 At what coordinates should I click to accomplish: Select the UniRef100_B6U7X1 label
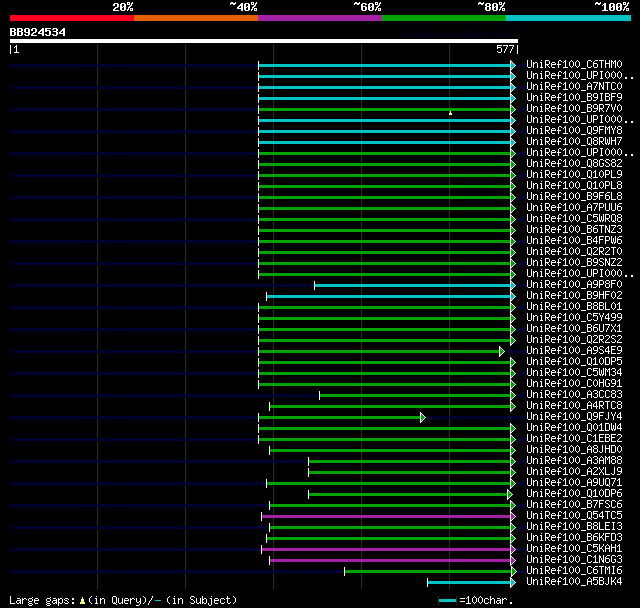574,328
